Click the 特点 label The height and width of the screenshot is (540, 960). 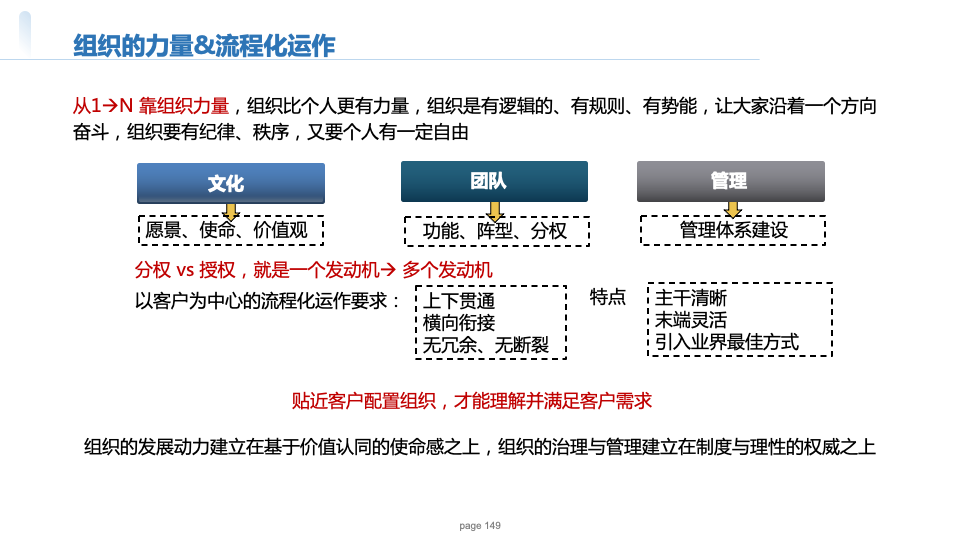tap(607, 298)
